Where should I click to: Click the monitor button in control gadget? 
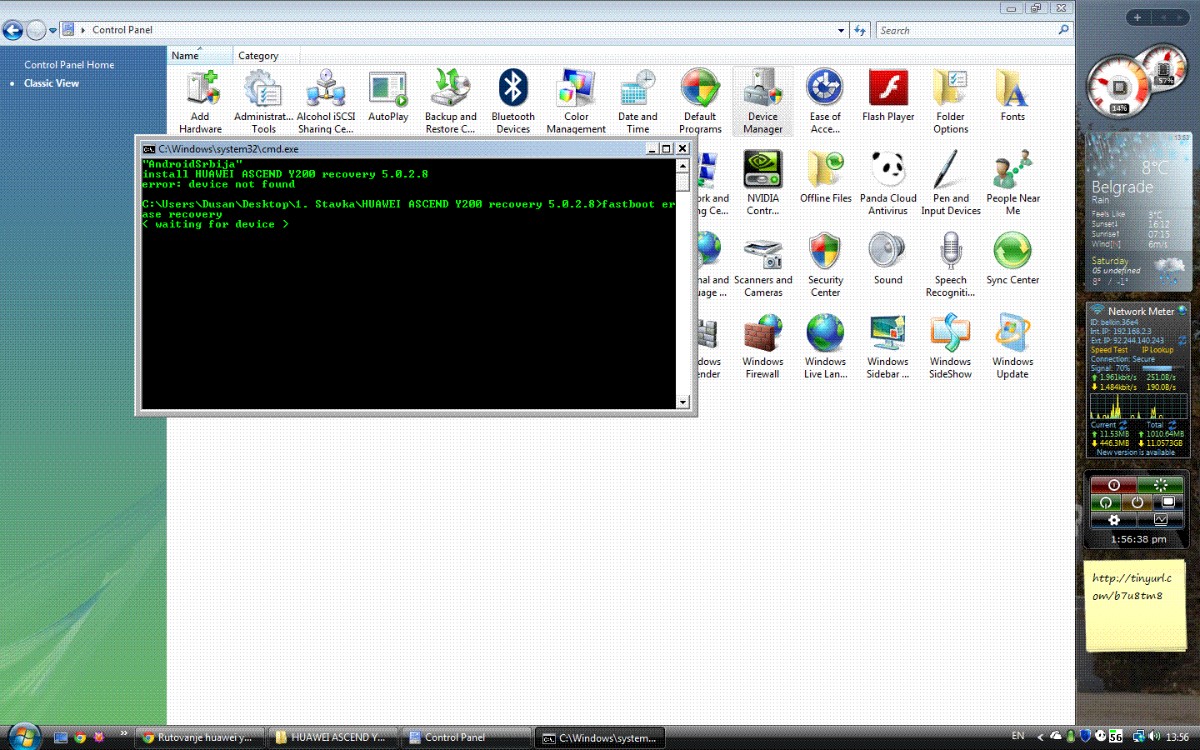(x=1167, y=502)
